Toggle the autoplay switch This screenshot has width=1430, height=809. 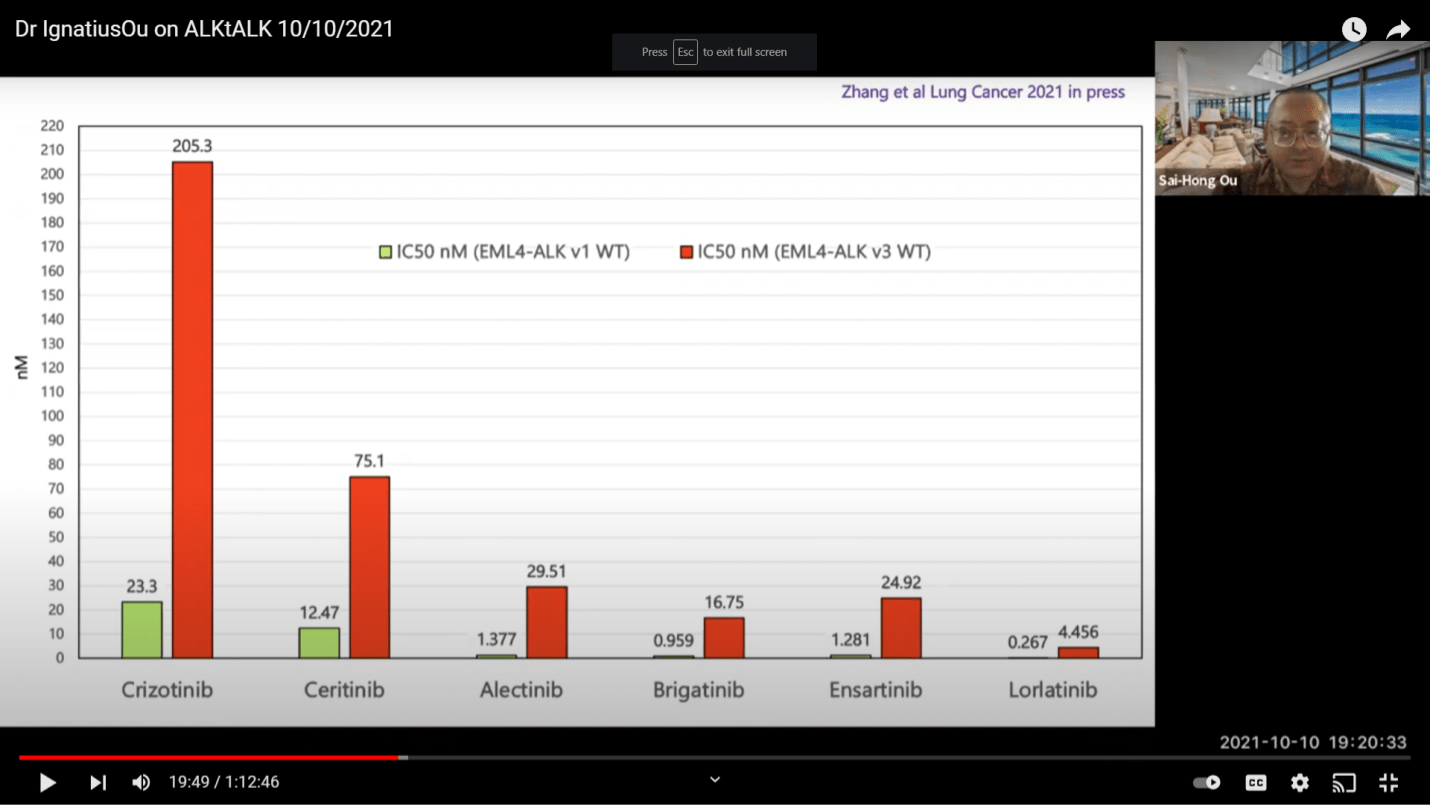click(1207, 783)
